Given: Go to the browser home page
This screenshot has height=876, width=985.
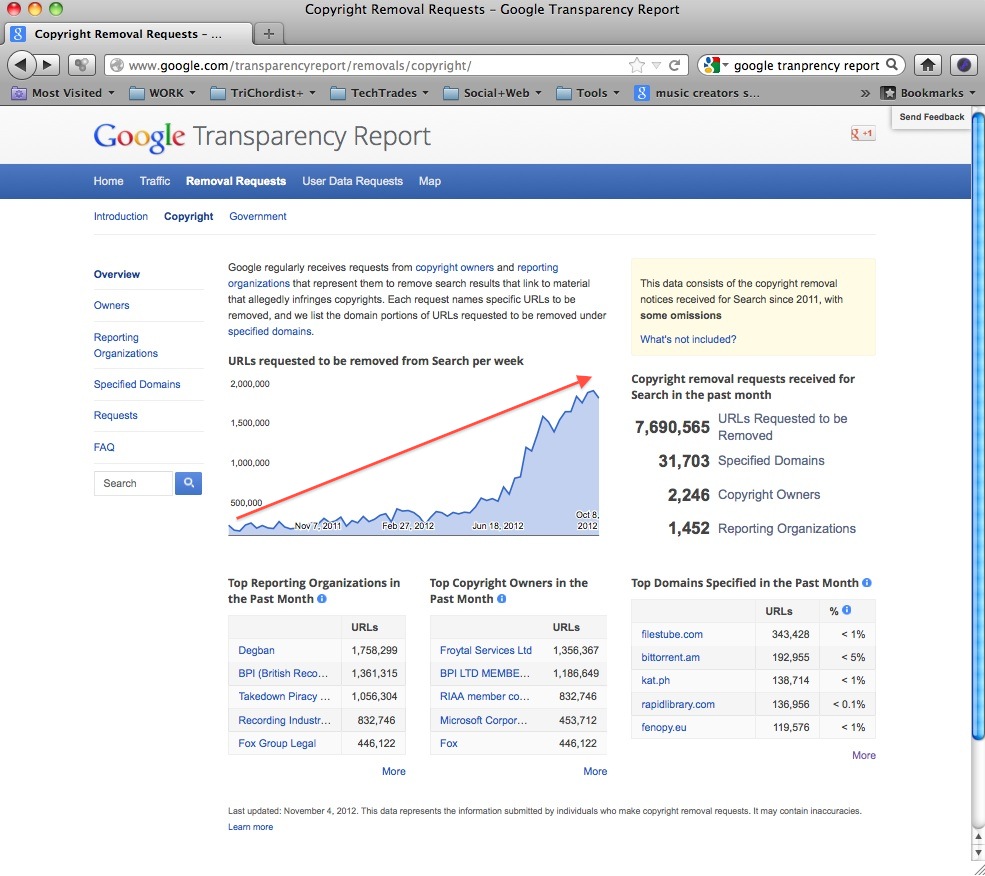Looking at the screenshot, I should (x=928, y=65).
